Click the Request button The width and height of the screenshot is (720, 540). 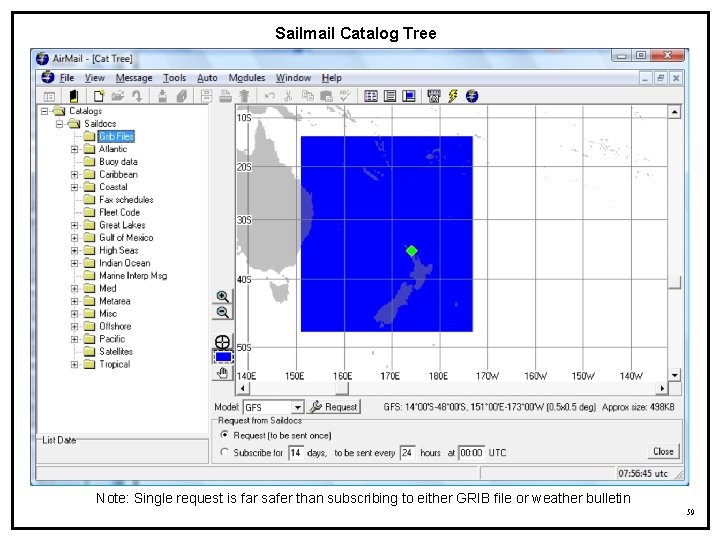(334, 407)
